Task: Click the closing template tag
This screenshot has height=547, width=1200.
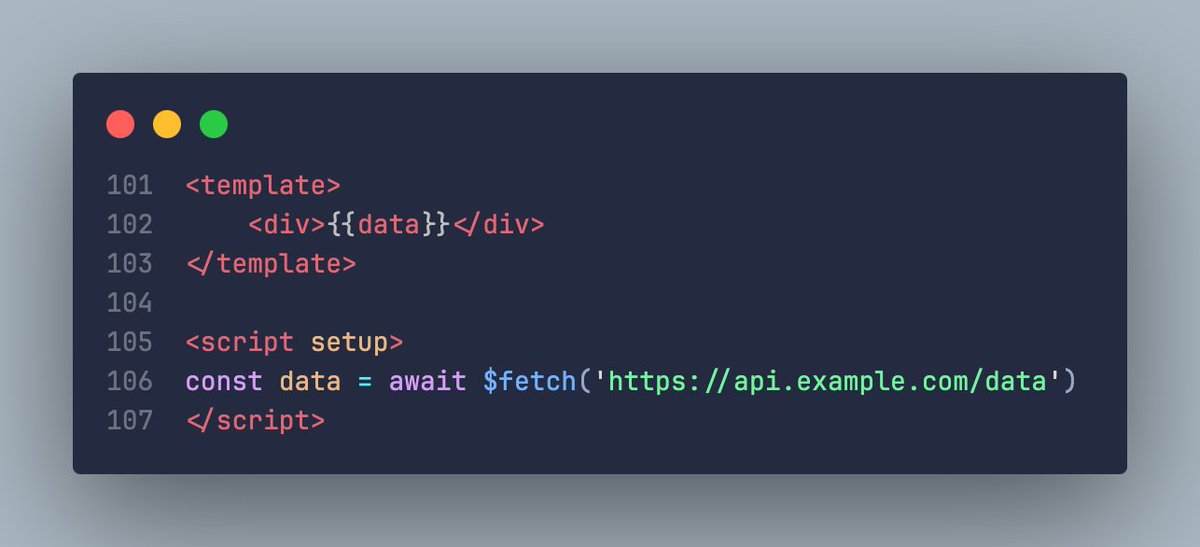Action: (270, 263)
